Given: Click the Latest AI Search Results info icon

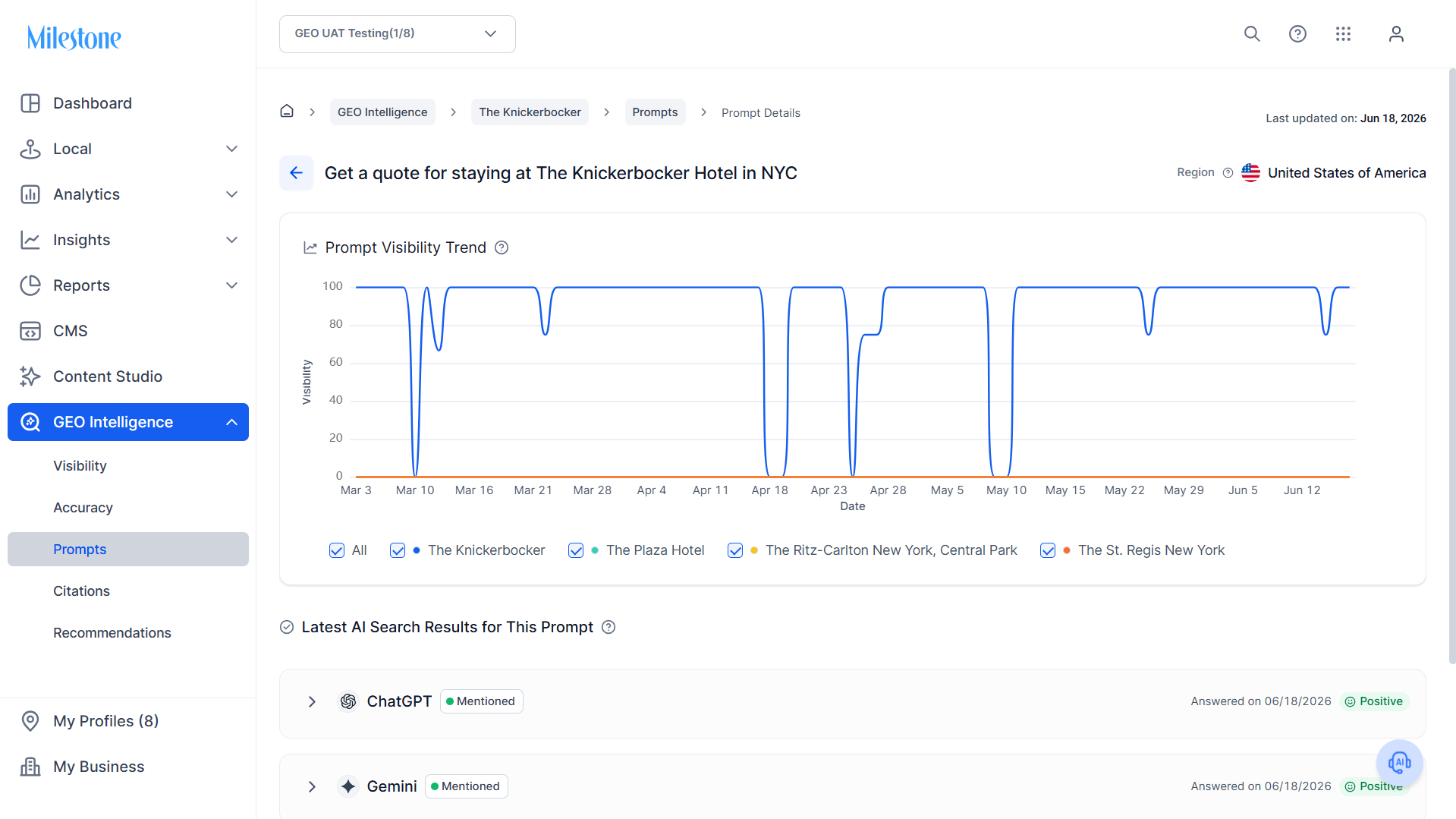Looking at the screenshot, I should point(609,627).
